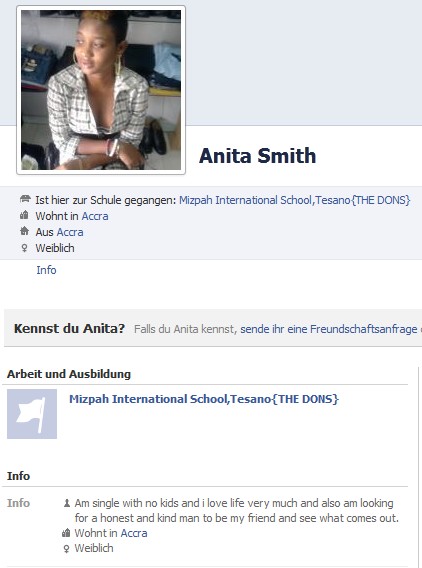422x568 pixels.
Task: Click the white flag school placeholder icon
Action: [x=32, y=414]
